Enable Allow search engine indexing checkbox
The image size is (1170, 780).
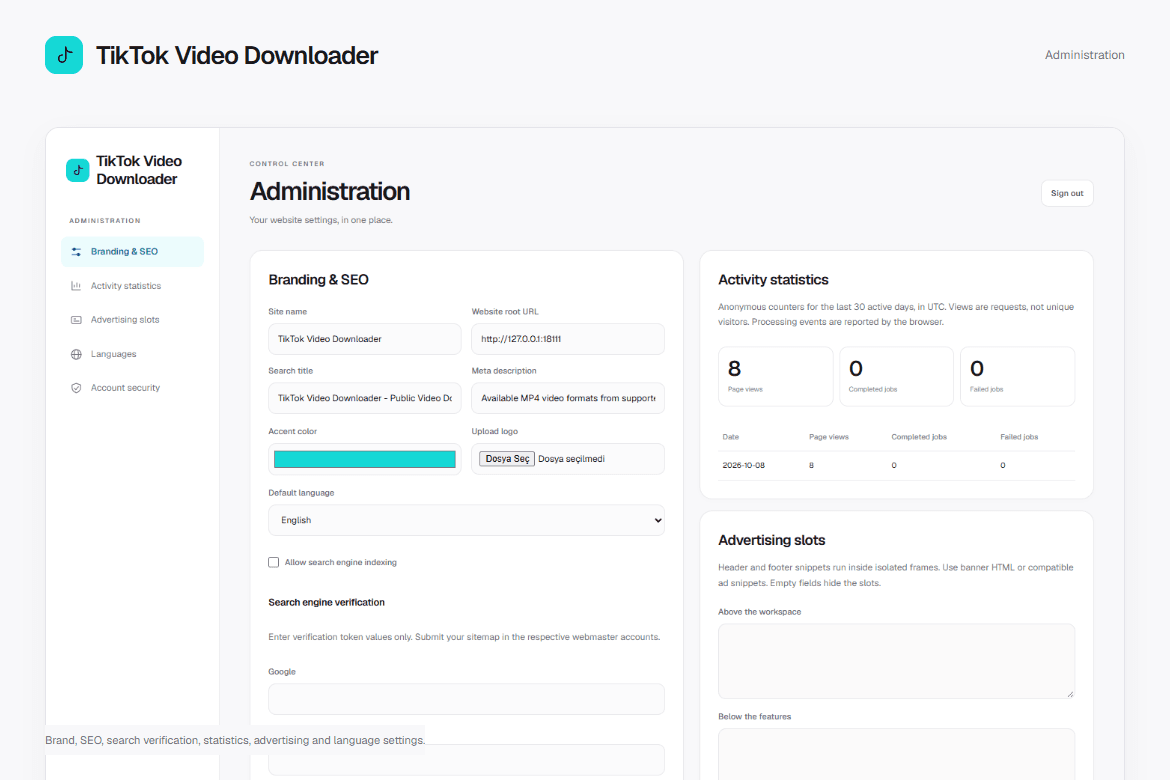click(x=274, y=562)
